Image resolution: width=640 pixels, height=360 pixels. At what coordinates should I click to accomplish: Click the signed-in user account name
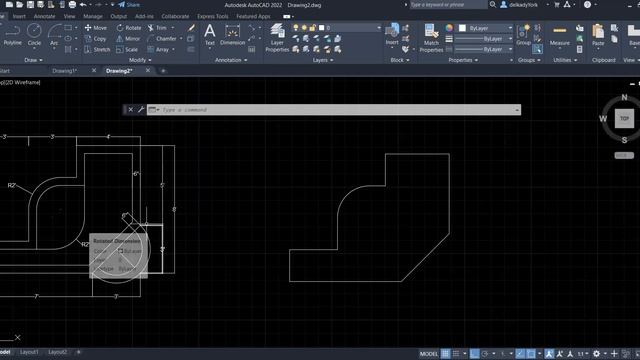pos(523,5)
